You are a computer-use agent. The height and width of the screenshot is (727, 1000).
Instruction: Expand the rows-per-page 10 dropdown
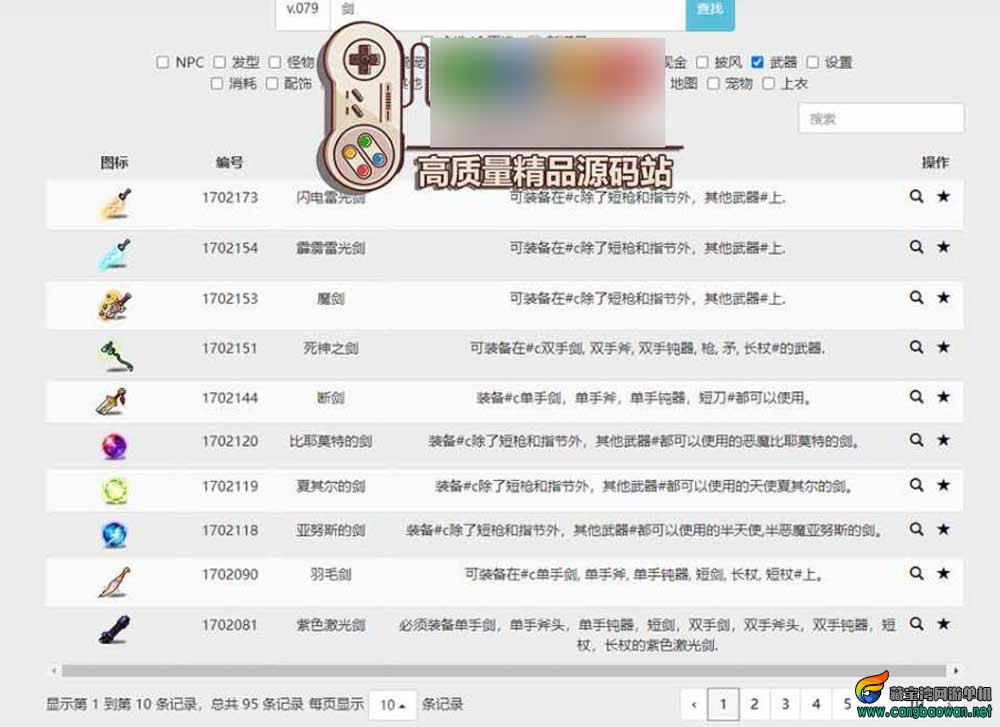click(x=392, y=705)
